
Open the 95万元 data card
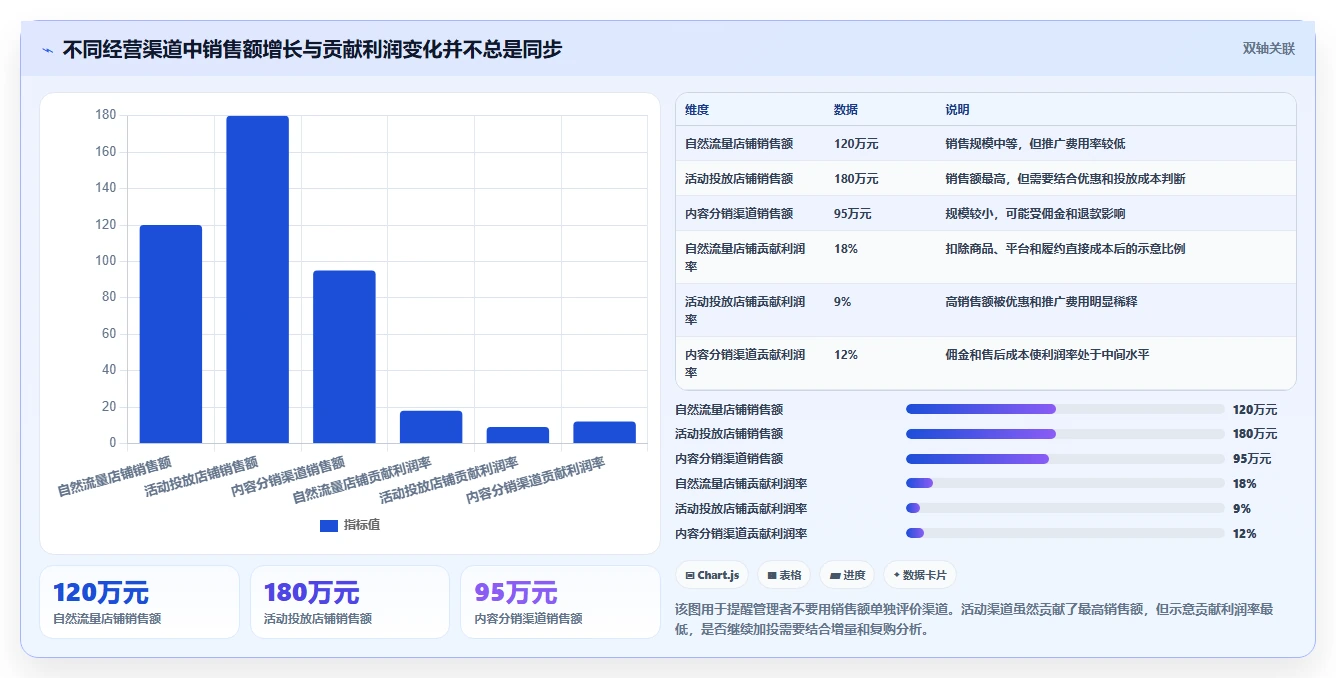(560, 602)
